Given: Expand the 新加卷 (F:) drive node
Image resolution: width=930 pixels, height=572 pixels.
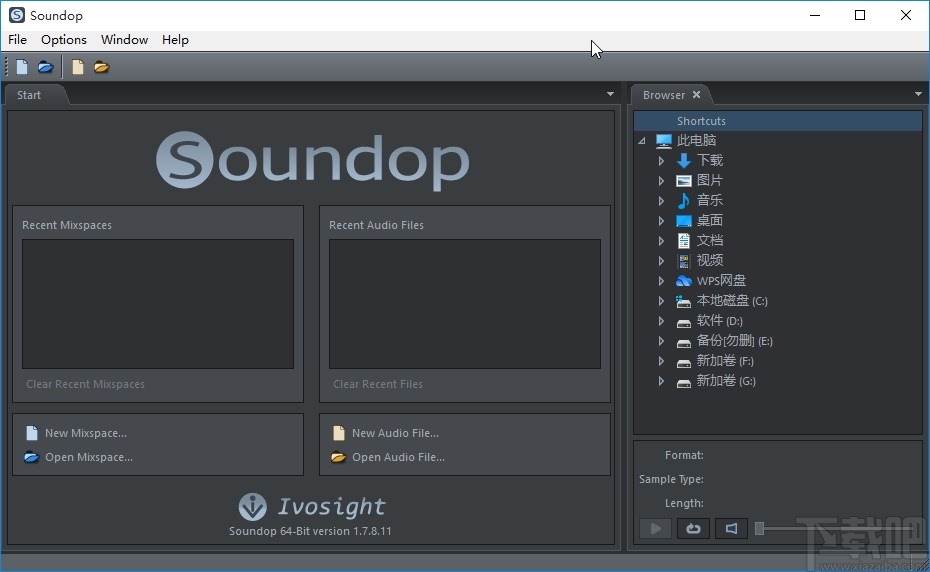Looking at the screenshot, I should [x=661, y=361].
